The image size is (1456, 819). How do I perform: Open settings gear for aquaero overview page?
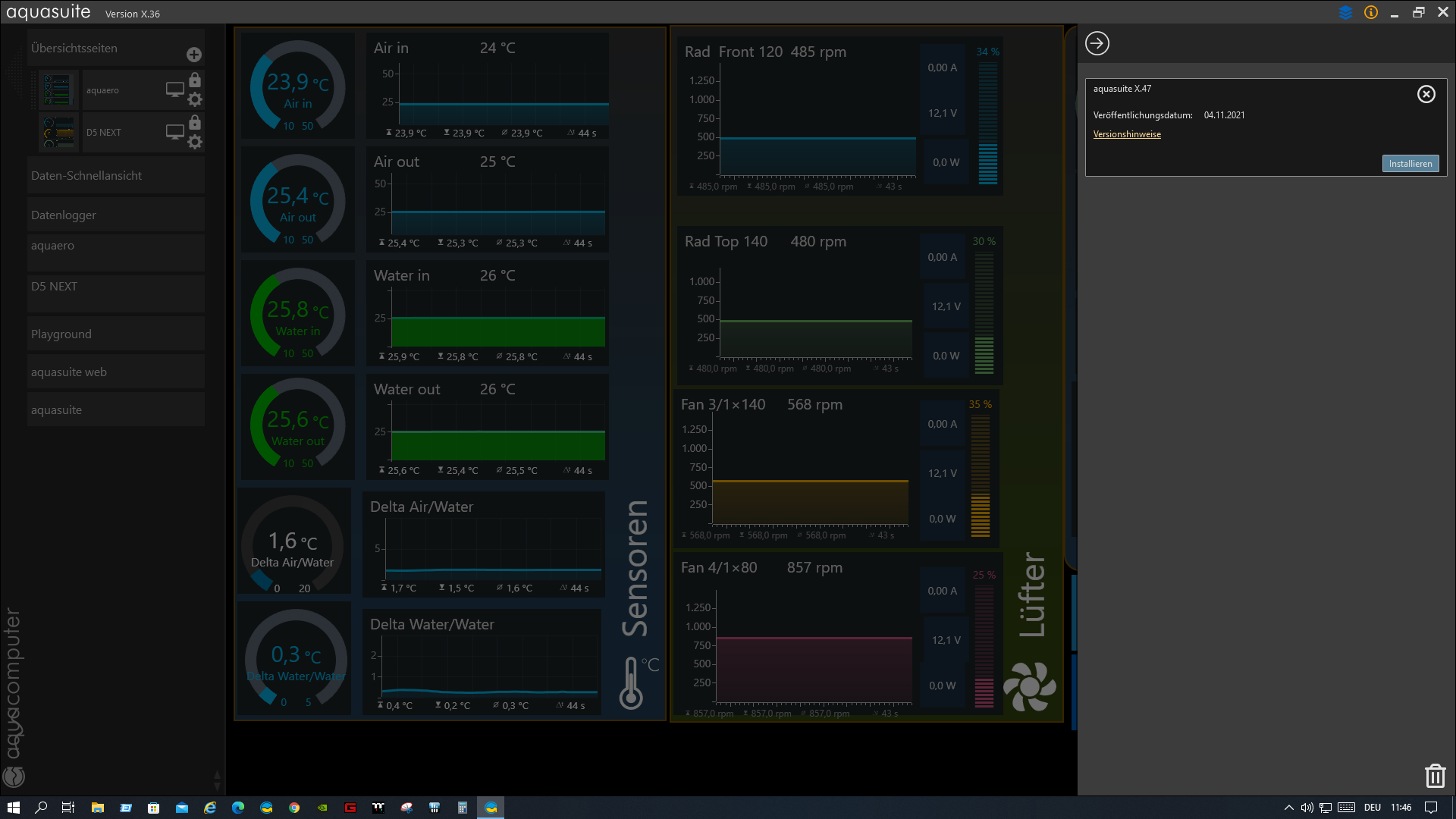(x=195, y=99)
